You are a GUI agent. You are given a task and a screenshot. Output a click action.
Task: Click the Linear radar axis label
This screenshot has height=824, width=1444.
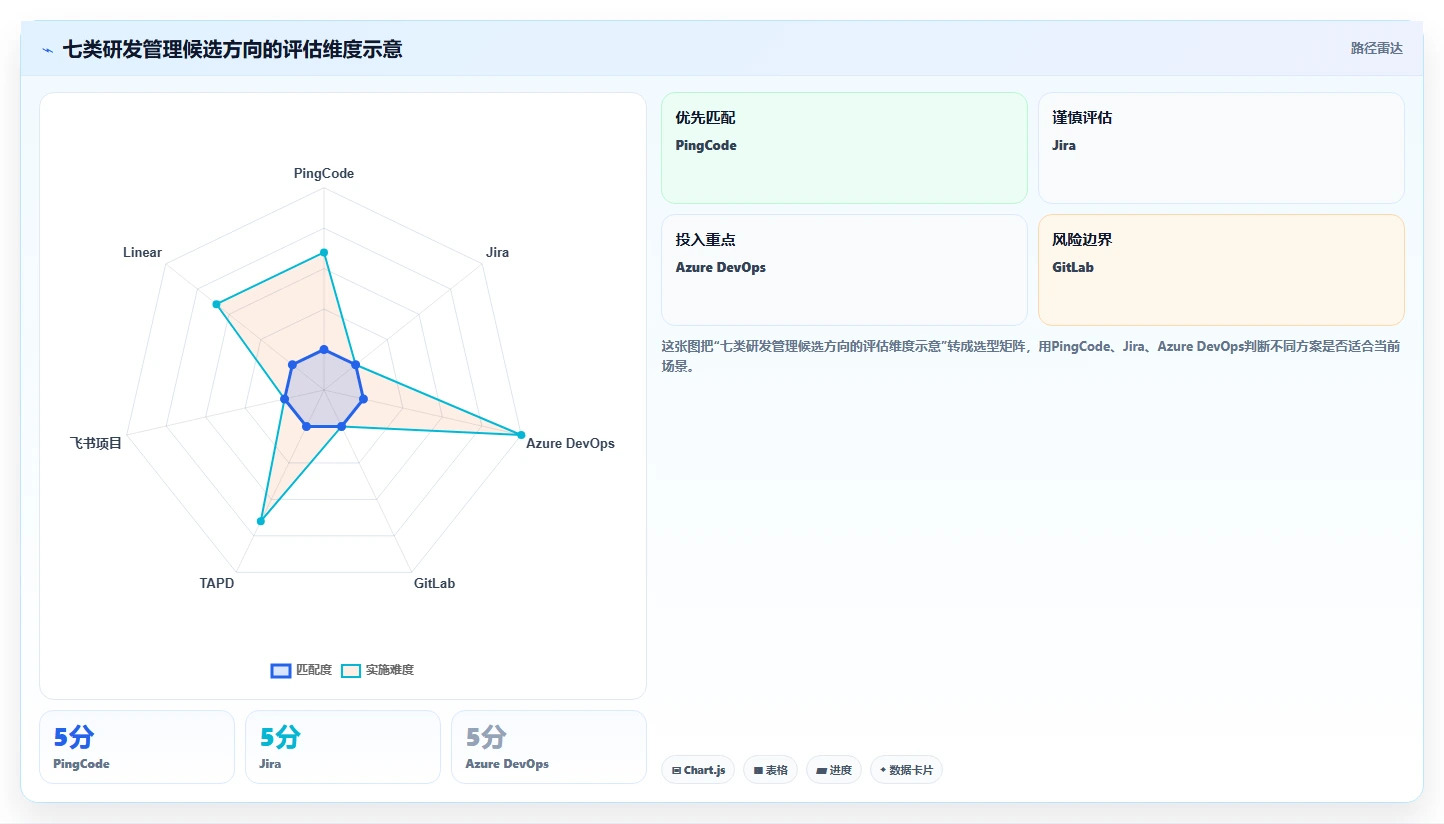pos(142,252)
